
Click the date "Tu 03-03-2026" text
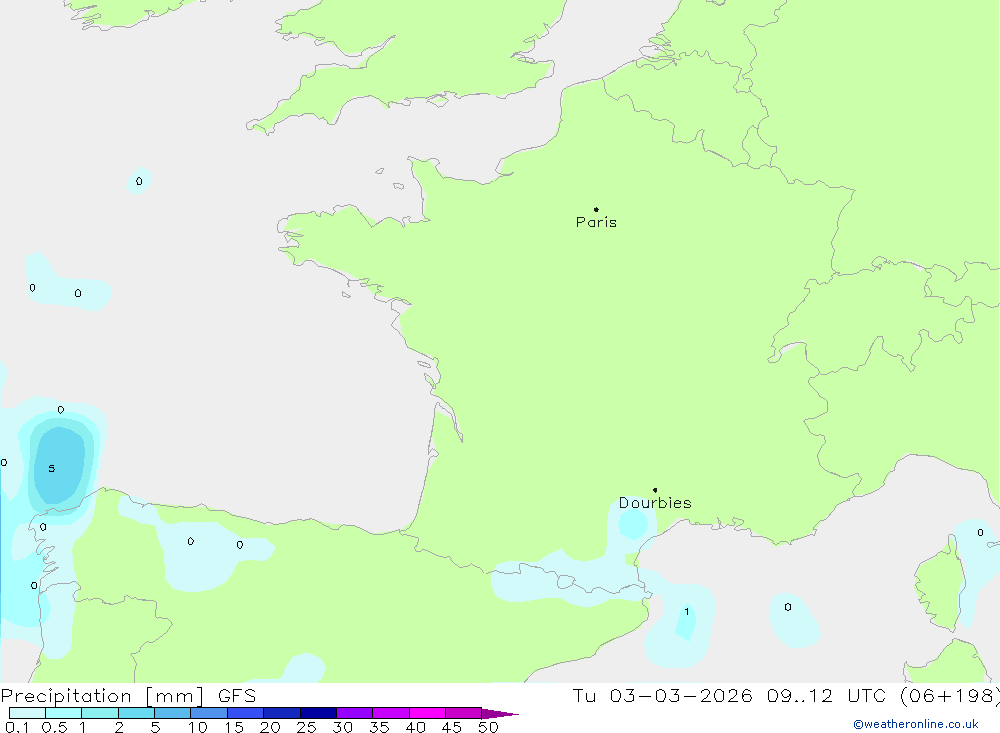pos(662,696)
